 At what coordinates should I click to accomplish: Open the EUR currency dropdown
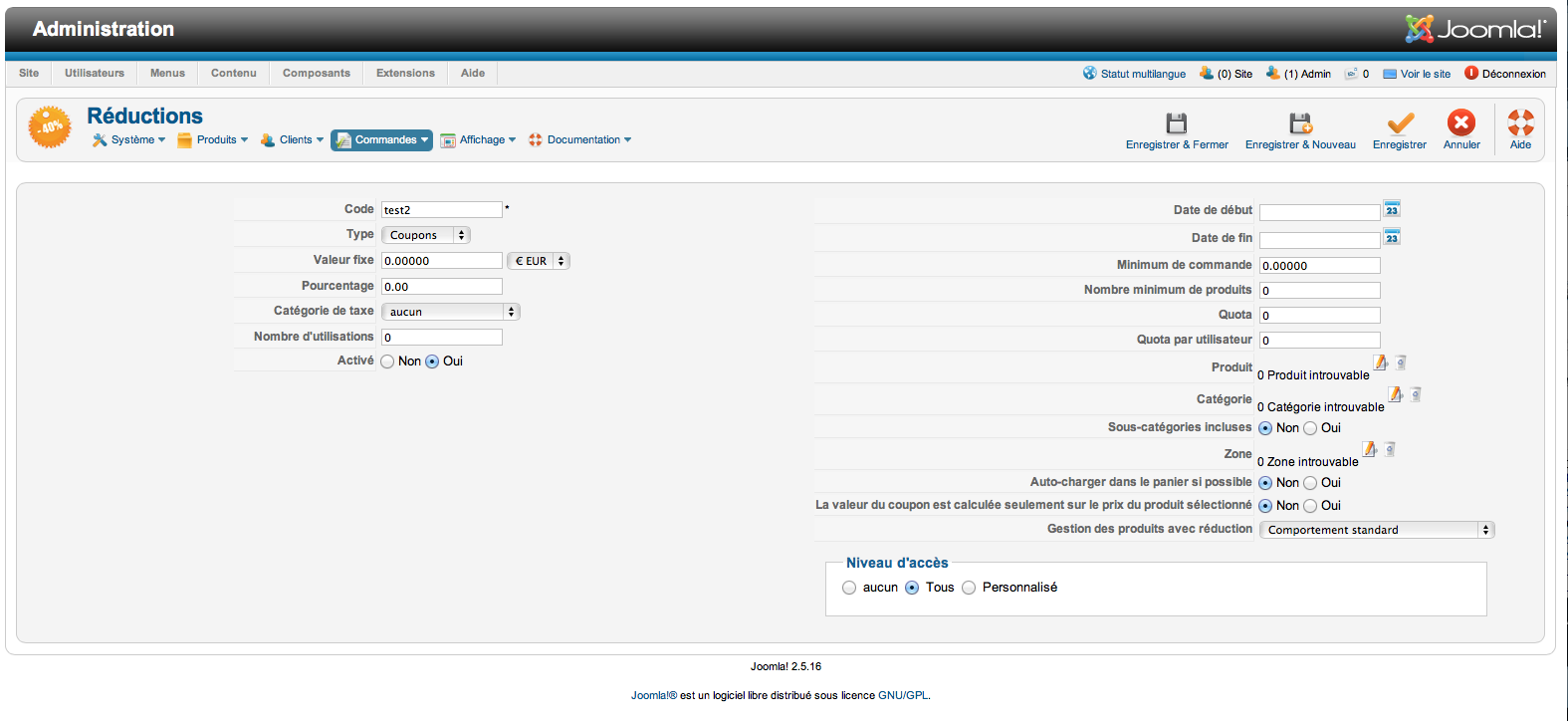(x=538, y=261)
